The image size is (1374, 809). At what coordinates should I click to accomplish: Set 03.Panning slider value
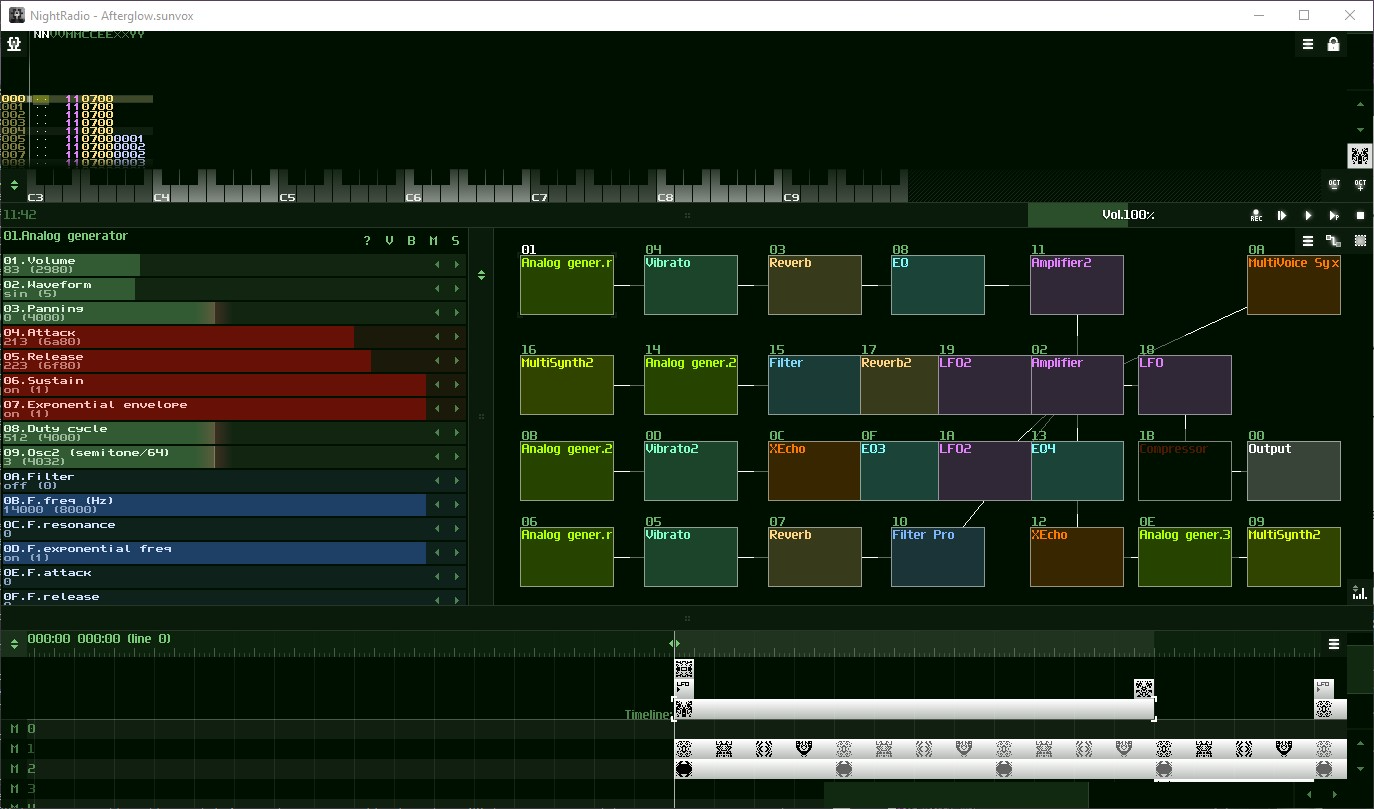click(x=213, y=313)
